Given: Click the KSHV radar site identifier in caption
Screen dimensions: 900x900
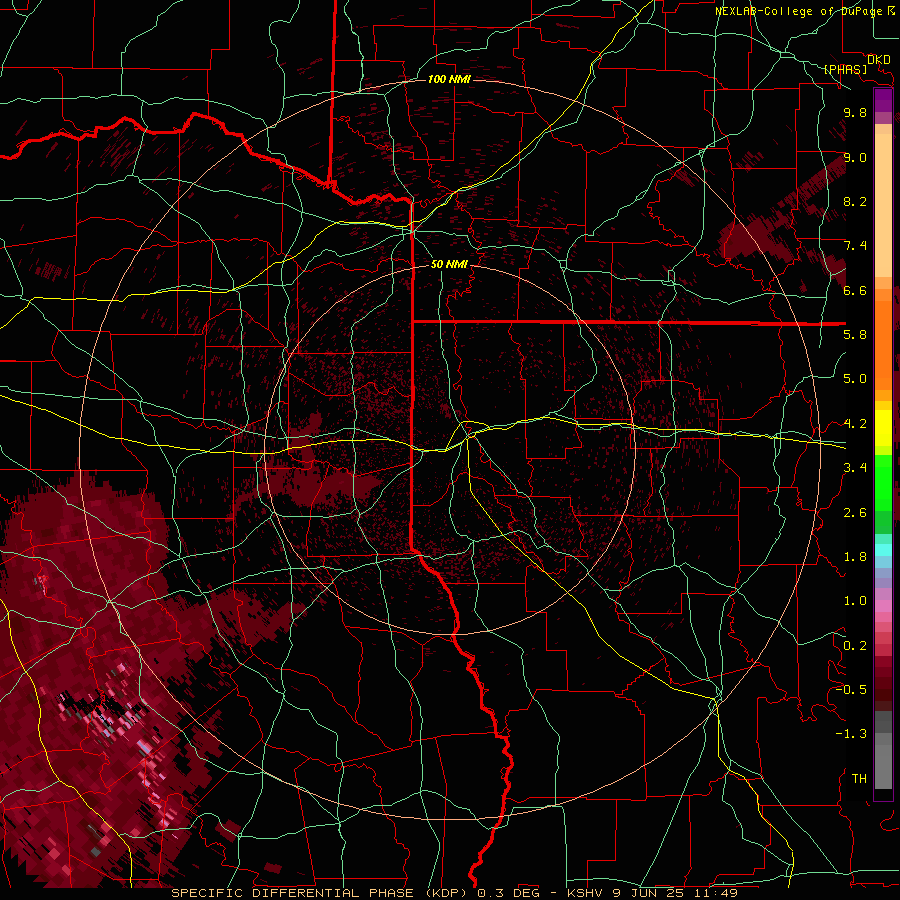Looking at the screenshot, I should tap(585, 893).
